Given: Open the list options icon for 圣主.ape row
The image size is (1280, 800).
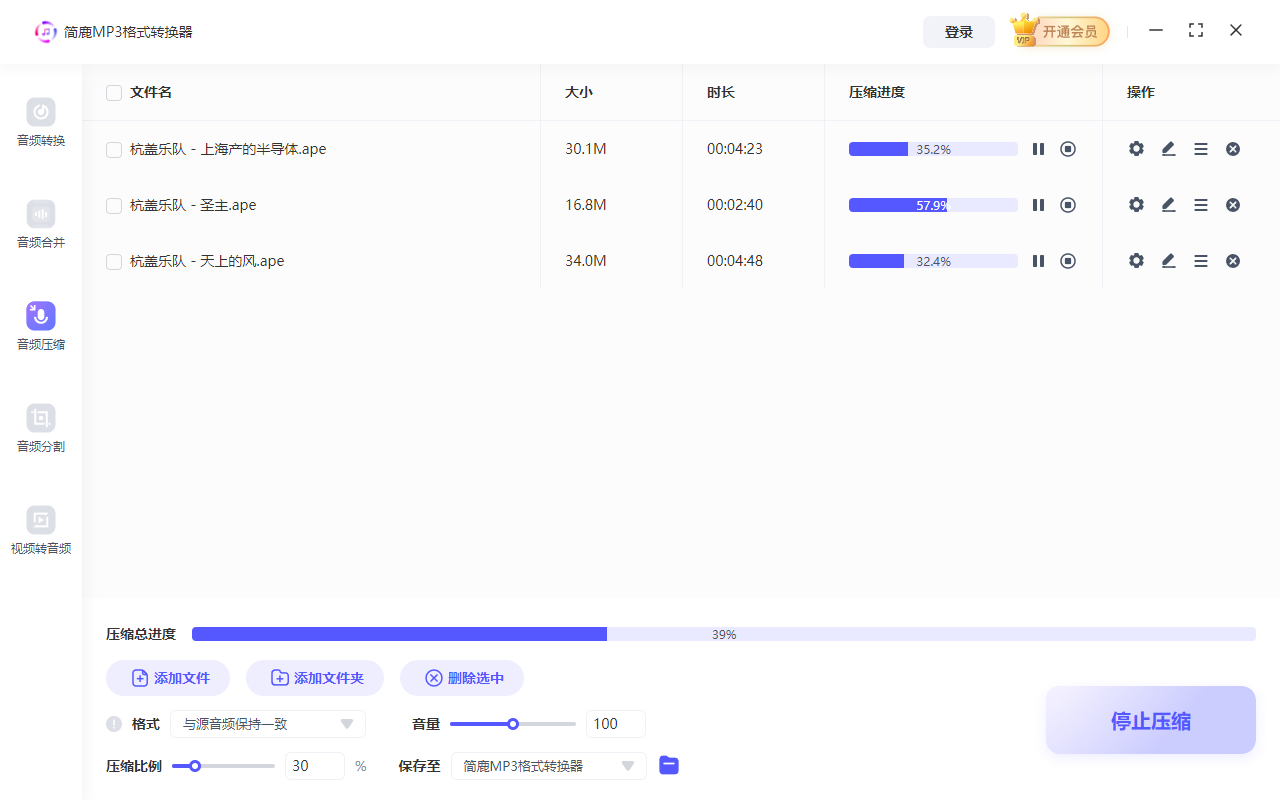Looking at the screenshot, I should click(x=1201, y=204).
